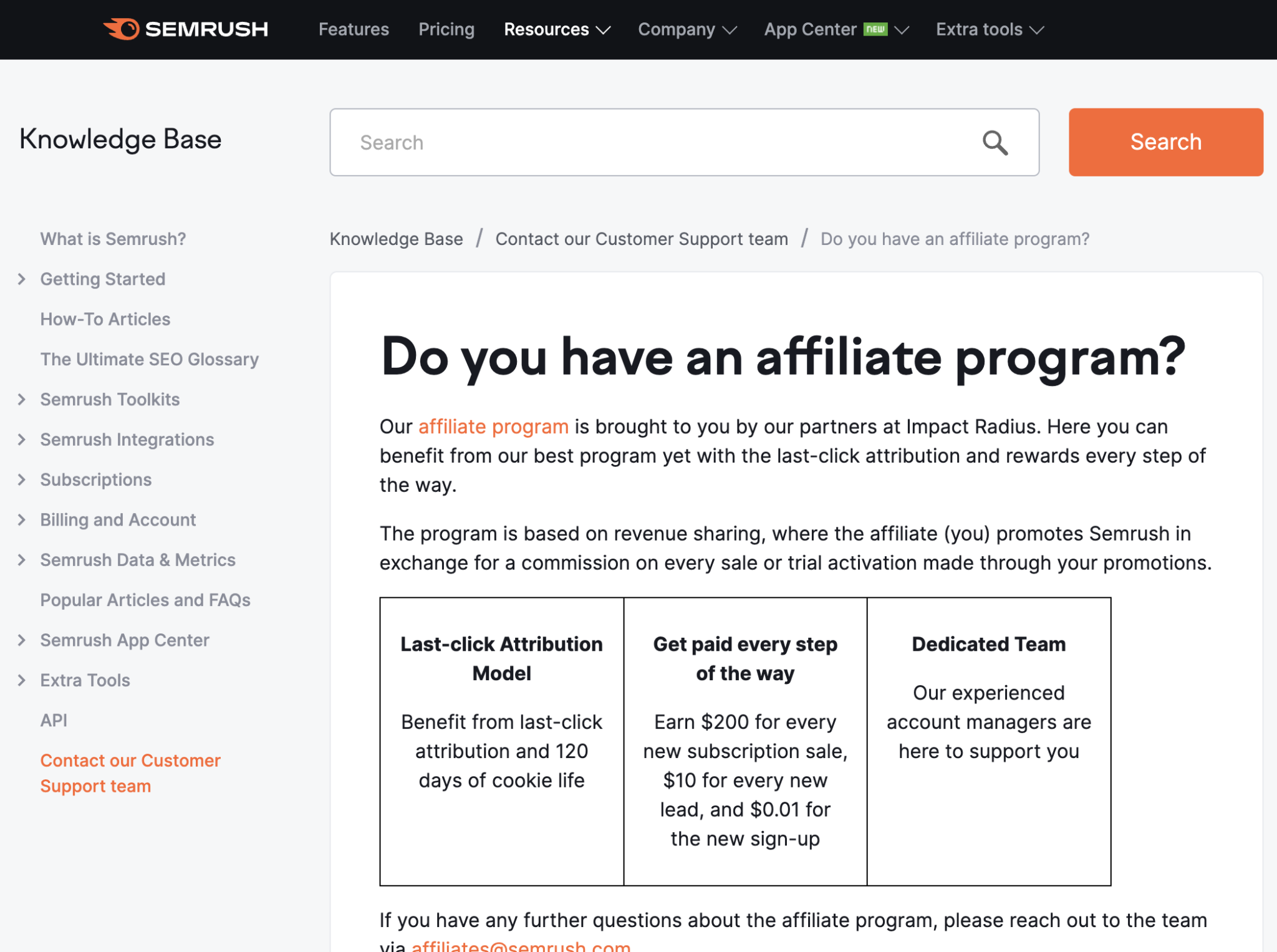Follow the 'affiliate program' link
Image resolution: width=1277 pixels, height=952 pixels.
pos(493,427)
